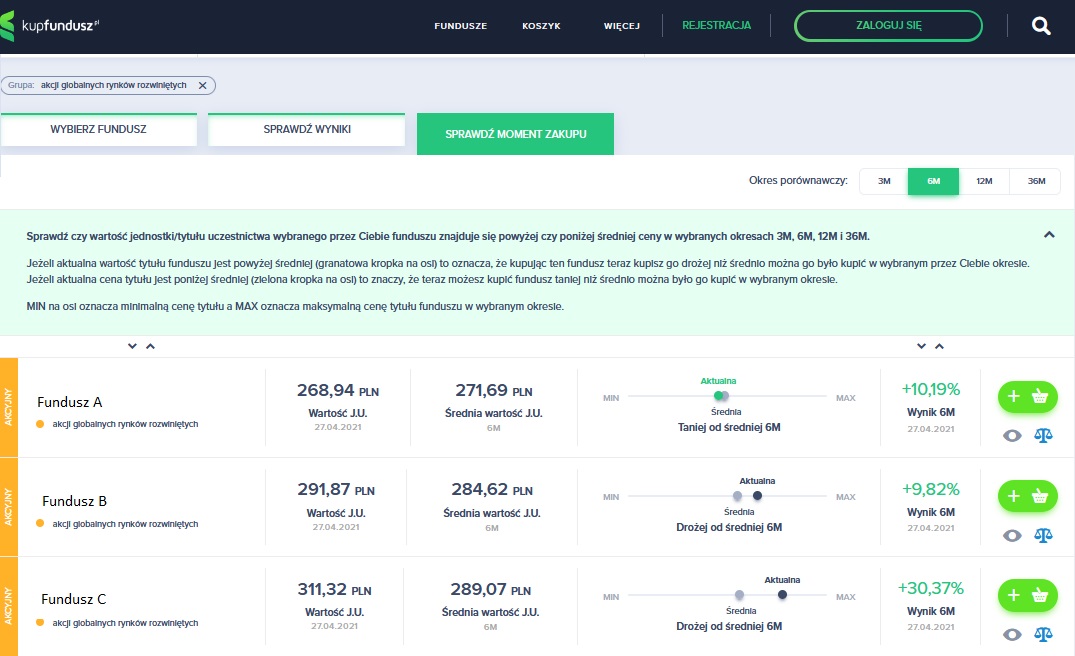
Task: Open the FUNDUSZE menu
Action: click(x=461, y=26)
